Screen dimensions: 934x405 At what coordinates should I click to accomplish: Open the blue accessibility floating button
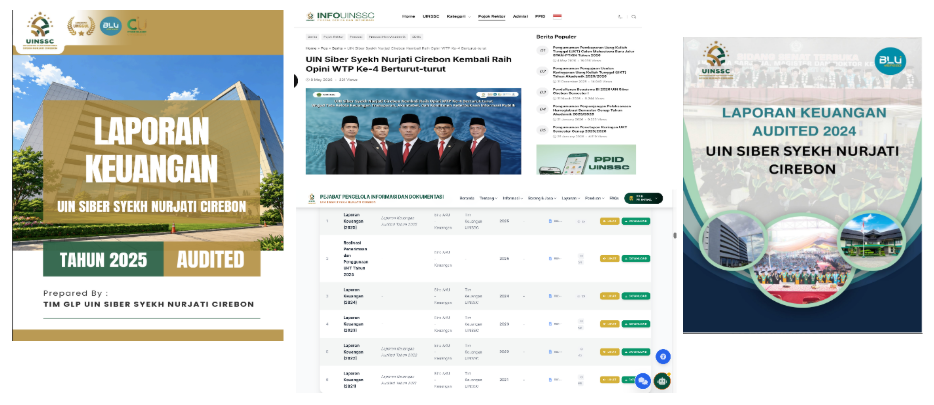coord(663,357)
